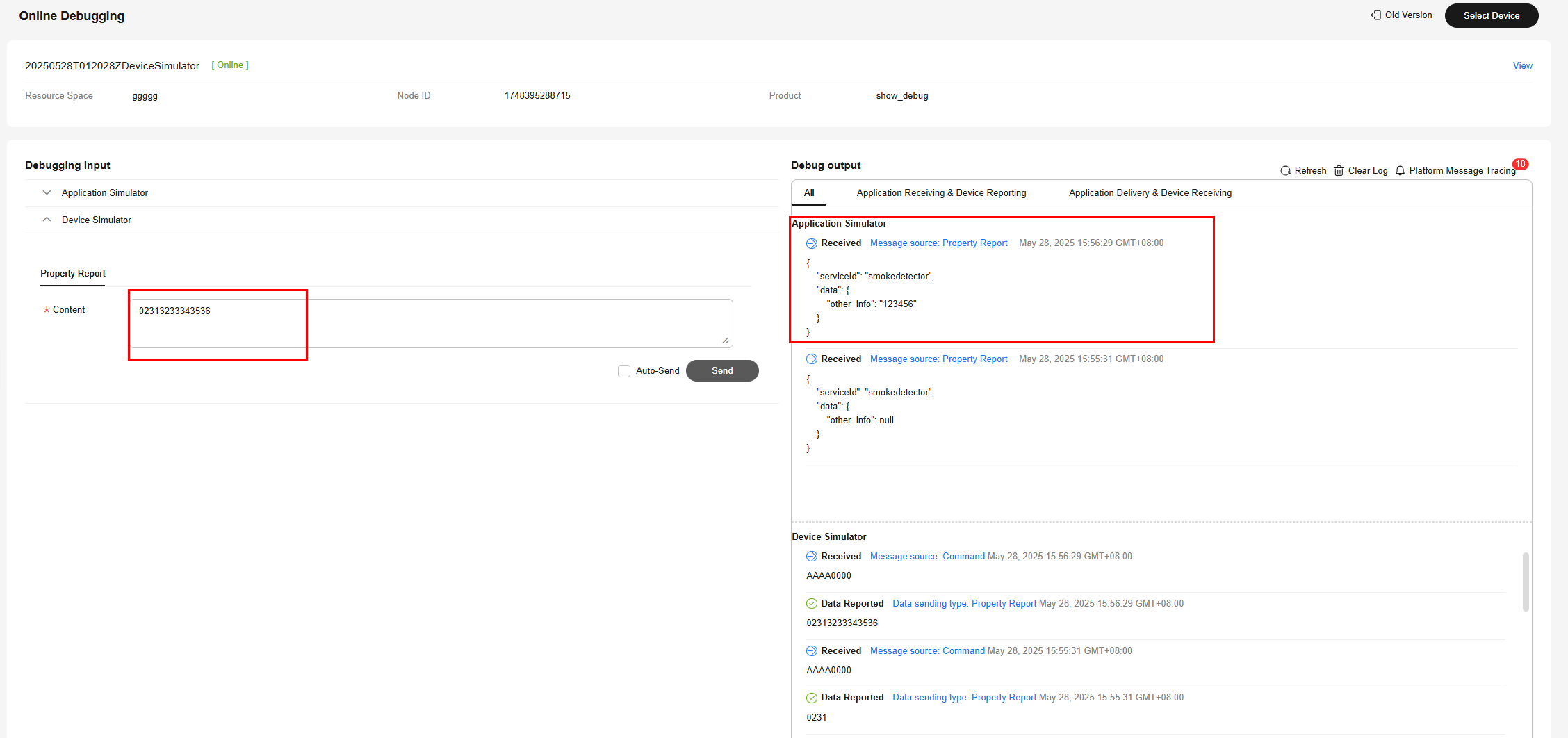Click the Data Reported check icon at 15:56:29
The height and width of the screenshot is (738, 1568).
tap(812, 604)
